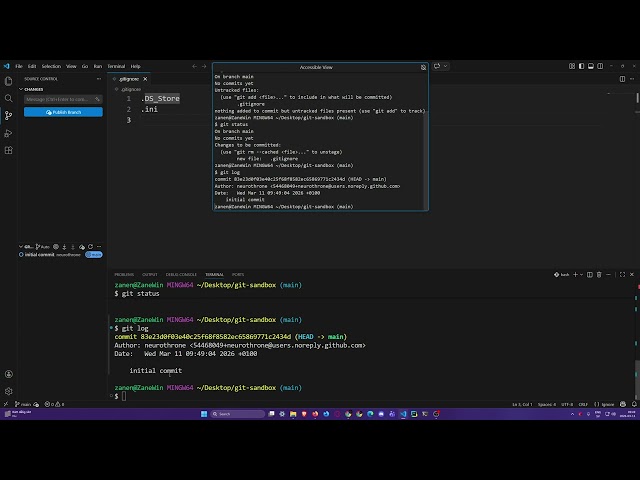Click the split terminal icon

(590, 275)
